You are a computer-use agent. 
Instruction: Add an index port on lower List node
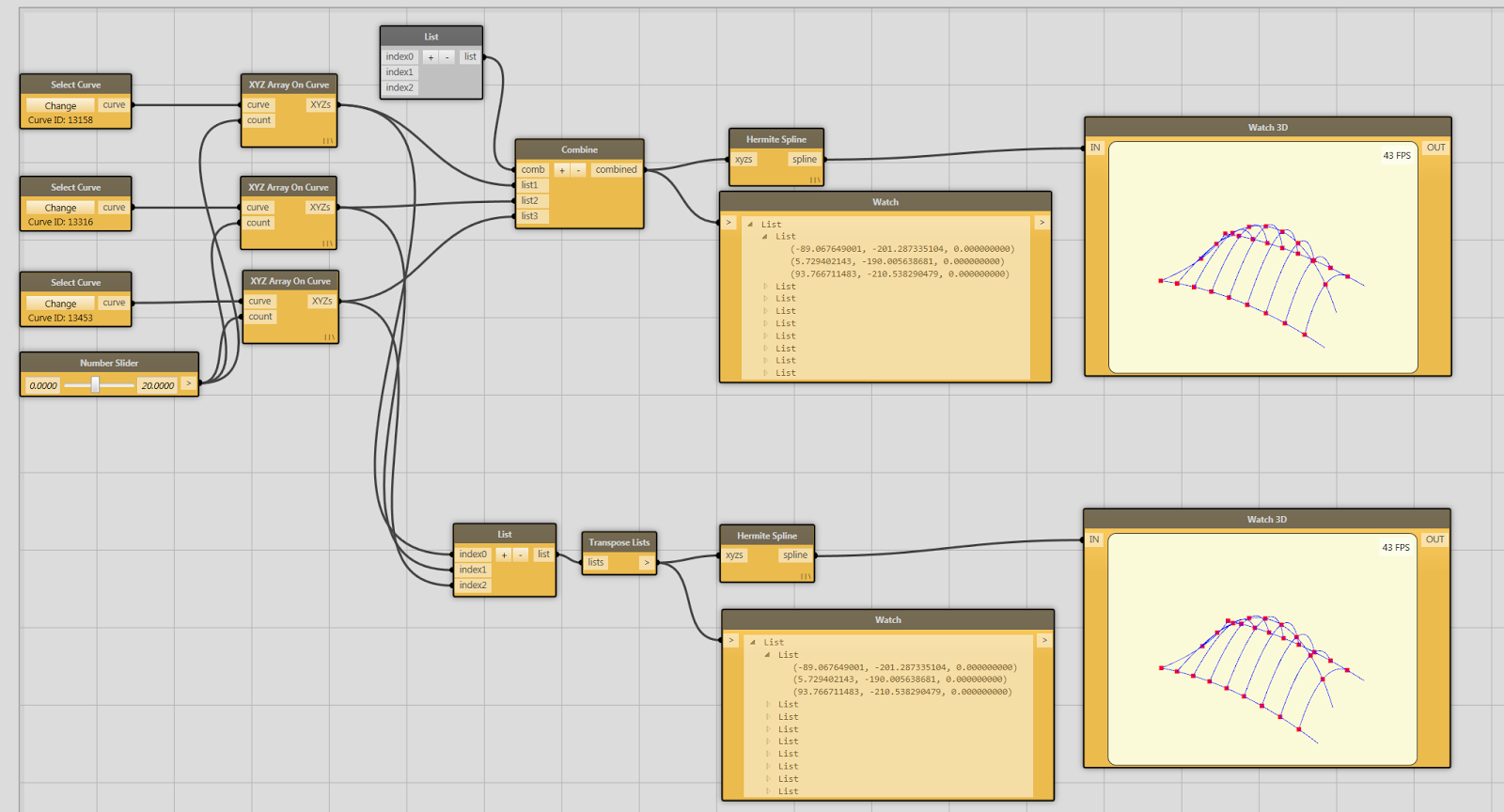point(503,554)
